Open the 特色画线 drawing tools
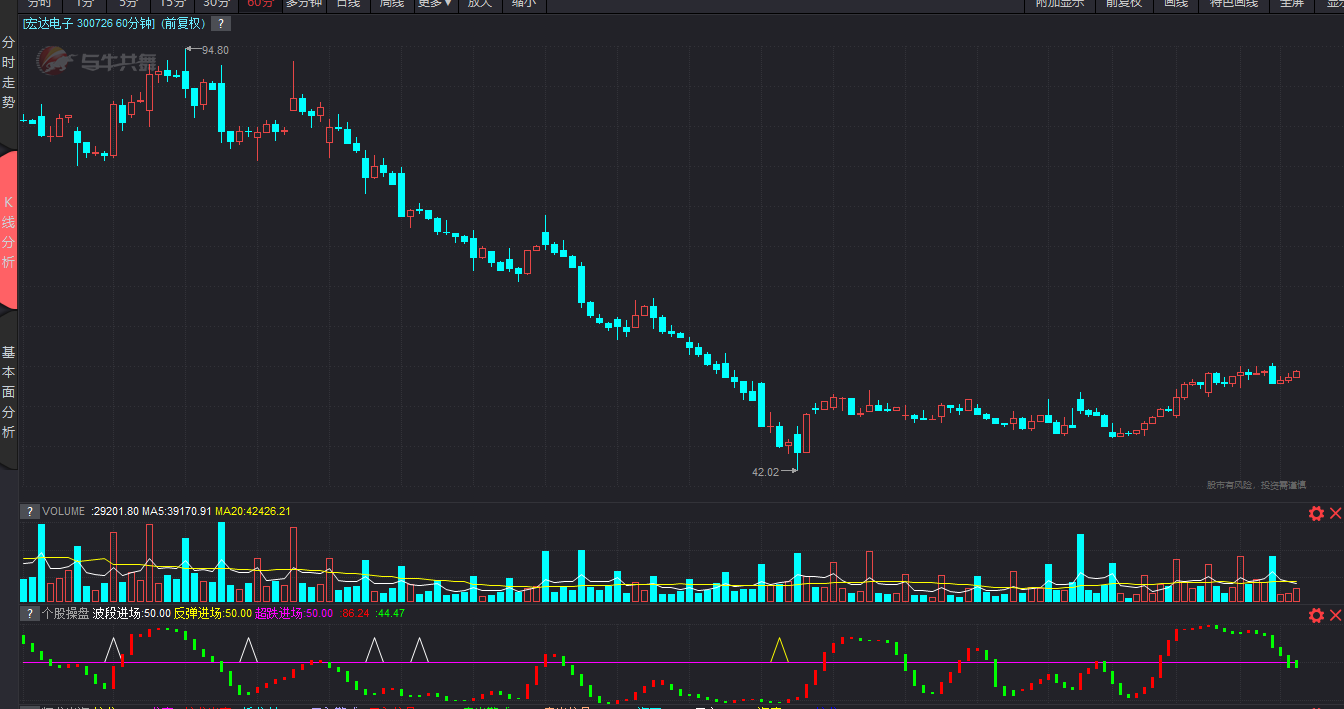Screen dimensions: 1344x709 click(x=1234, y=4)
